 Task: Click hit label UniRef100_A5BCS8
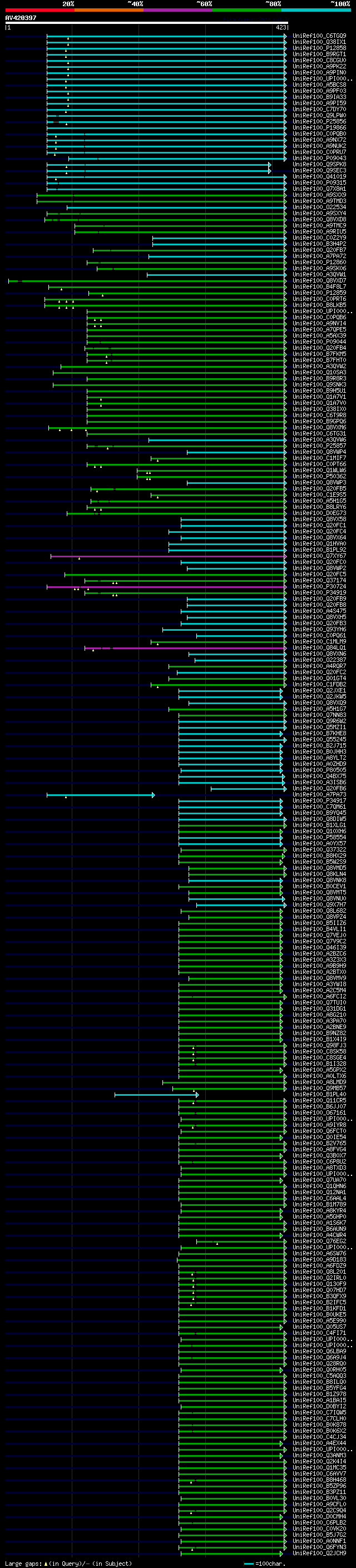click(319, 85)
